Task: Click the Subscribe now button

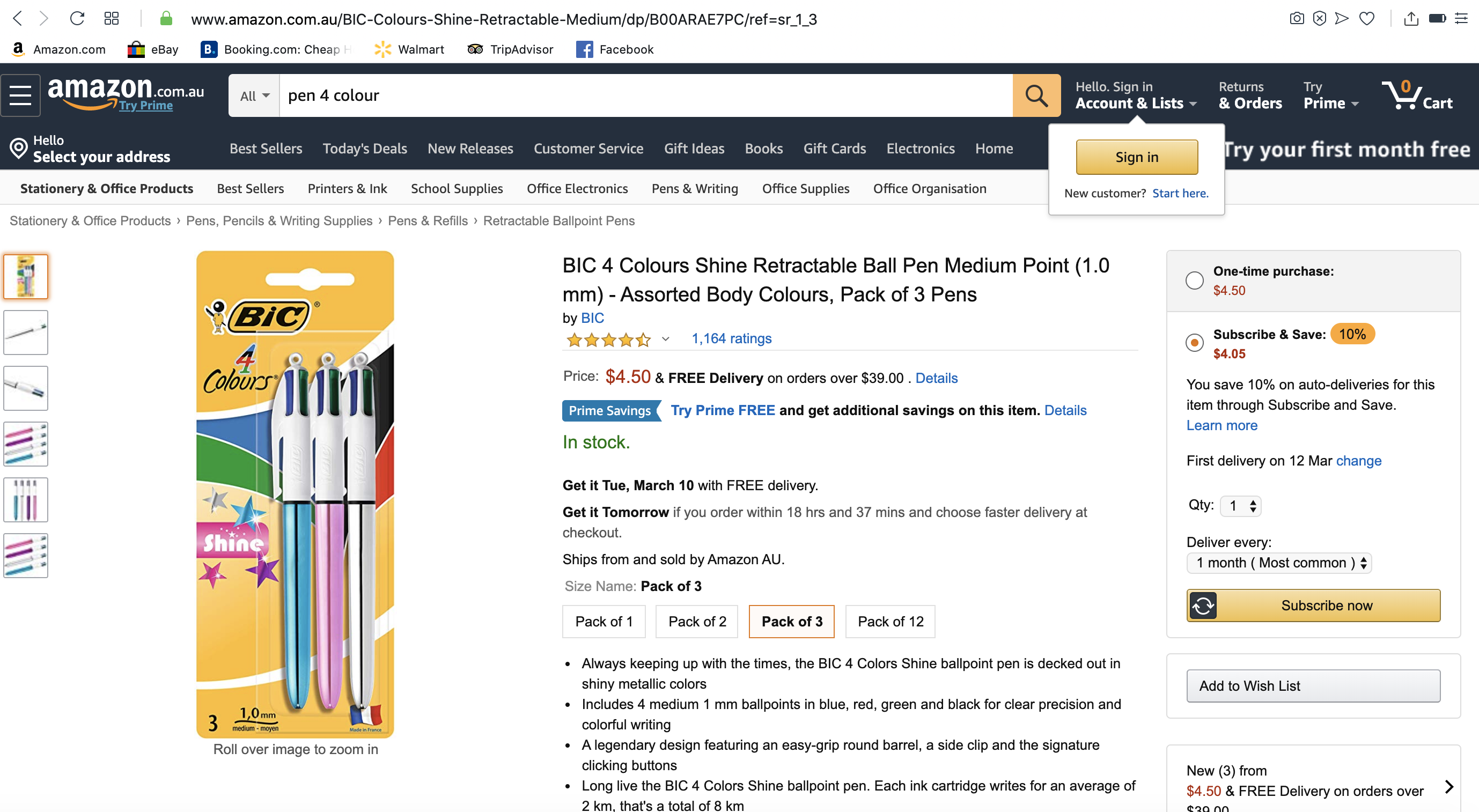Action: point(1313,606)
